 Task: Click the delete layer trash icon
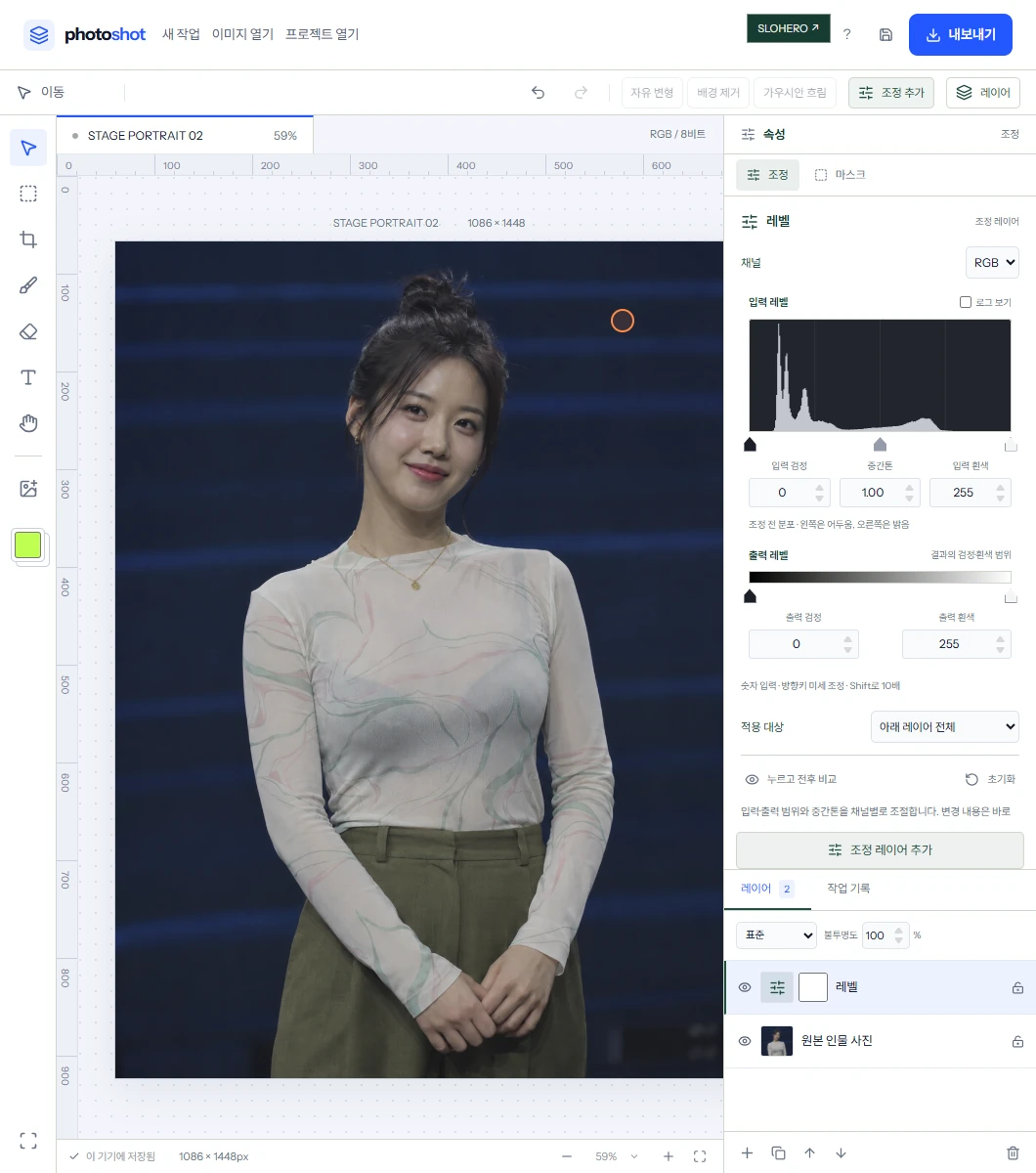(1013, 1153)
